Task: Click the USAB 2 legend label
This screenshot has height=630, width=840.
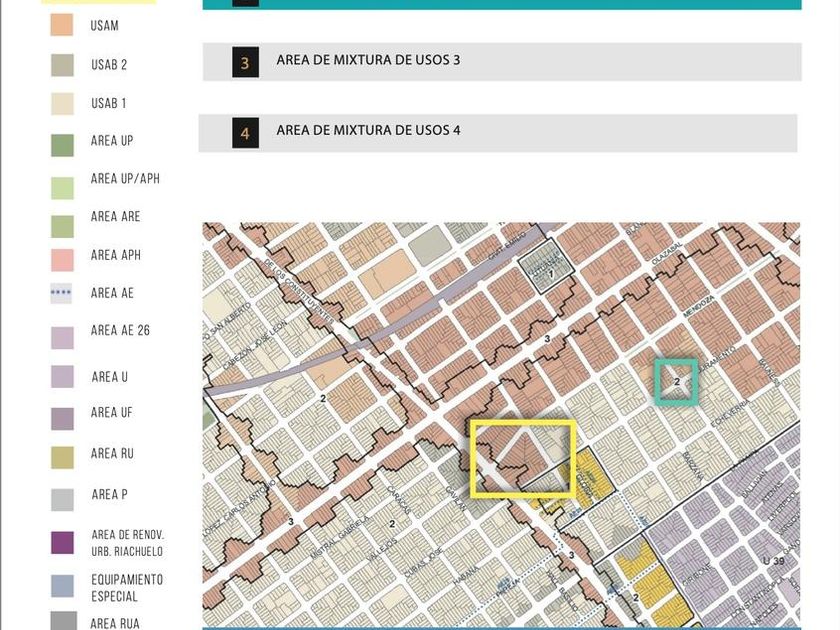Action: point(109,65)
